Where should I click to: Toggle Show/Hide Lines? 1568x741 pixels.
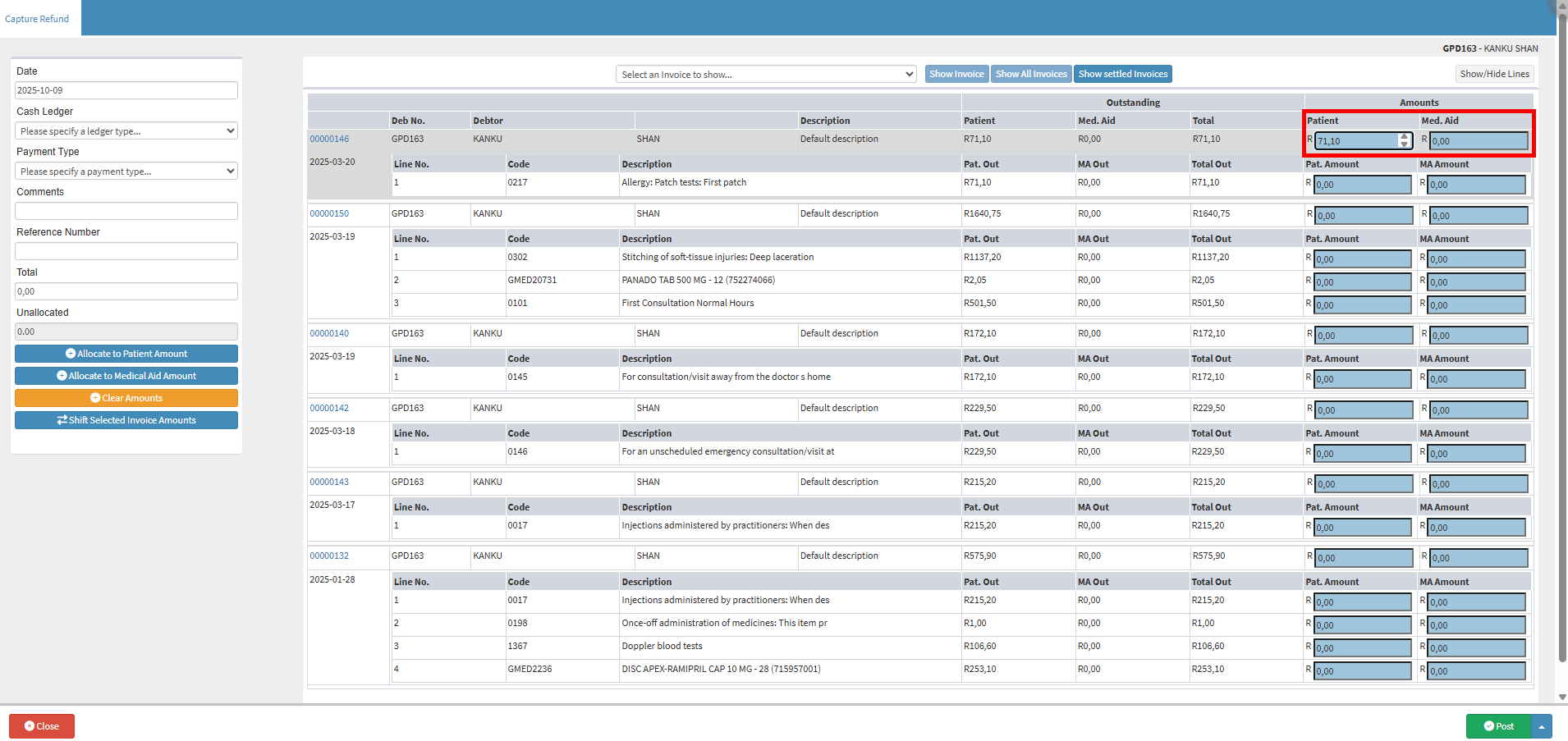1494,74
